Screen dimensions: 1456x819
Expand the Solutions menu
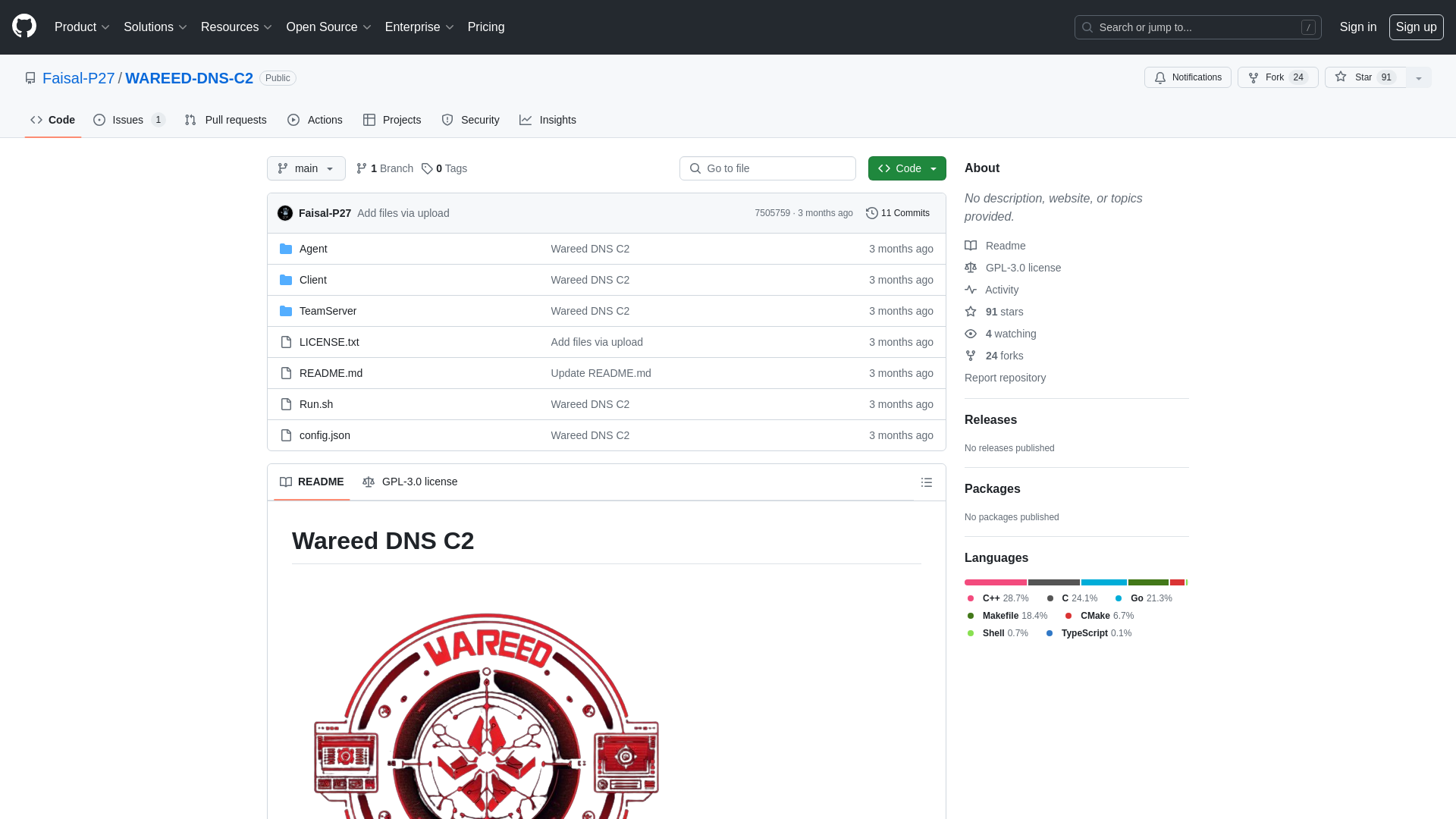click(x=155, y=27)
